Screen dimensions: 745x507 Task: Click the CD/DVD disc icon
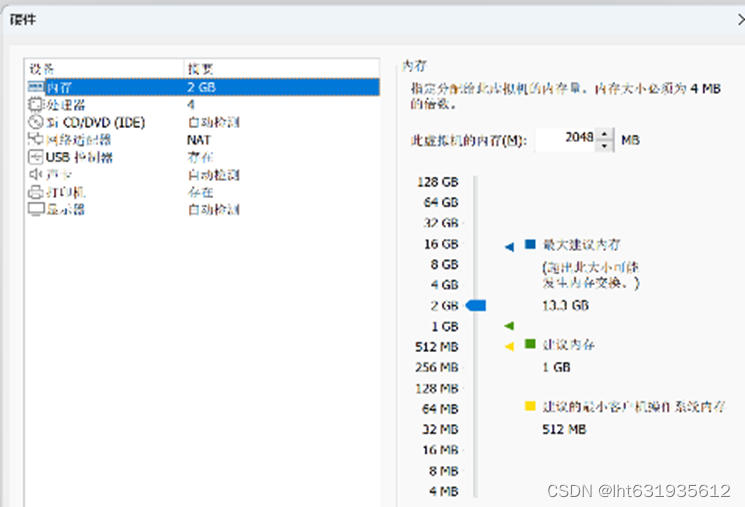click(x=36, y=122)
